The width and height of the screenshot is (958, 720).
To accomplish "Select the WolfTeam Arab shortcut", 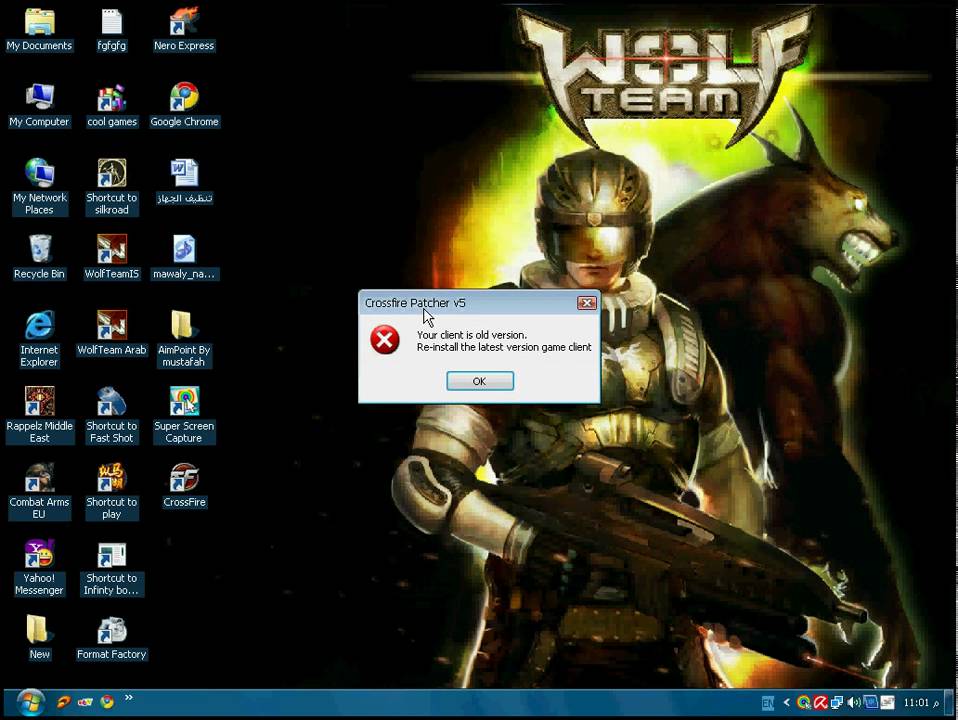I will (111, 334).
